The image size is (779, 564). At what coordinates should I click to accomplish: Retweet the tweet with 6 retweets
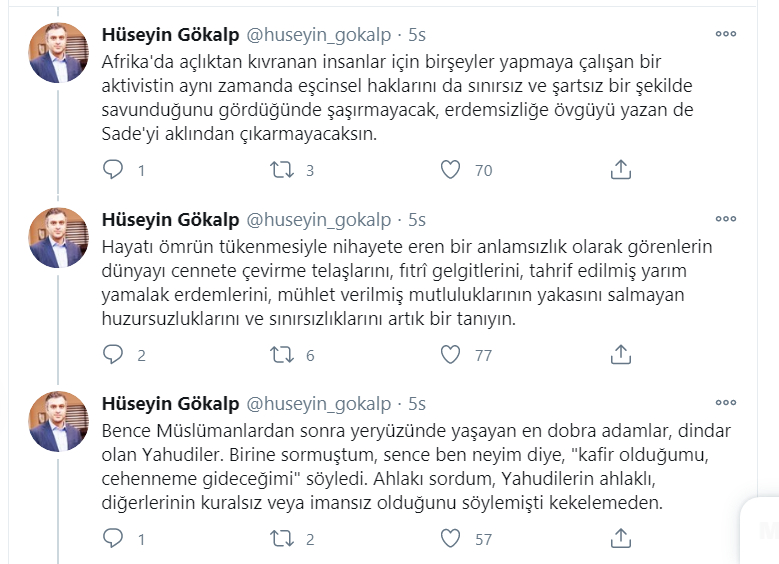click(282, 354)
